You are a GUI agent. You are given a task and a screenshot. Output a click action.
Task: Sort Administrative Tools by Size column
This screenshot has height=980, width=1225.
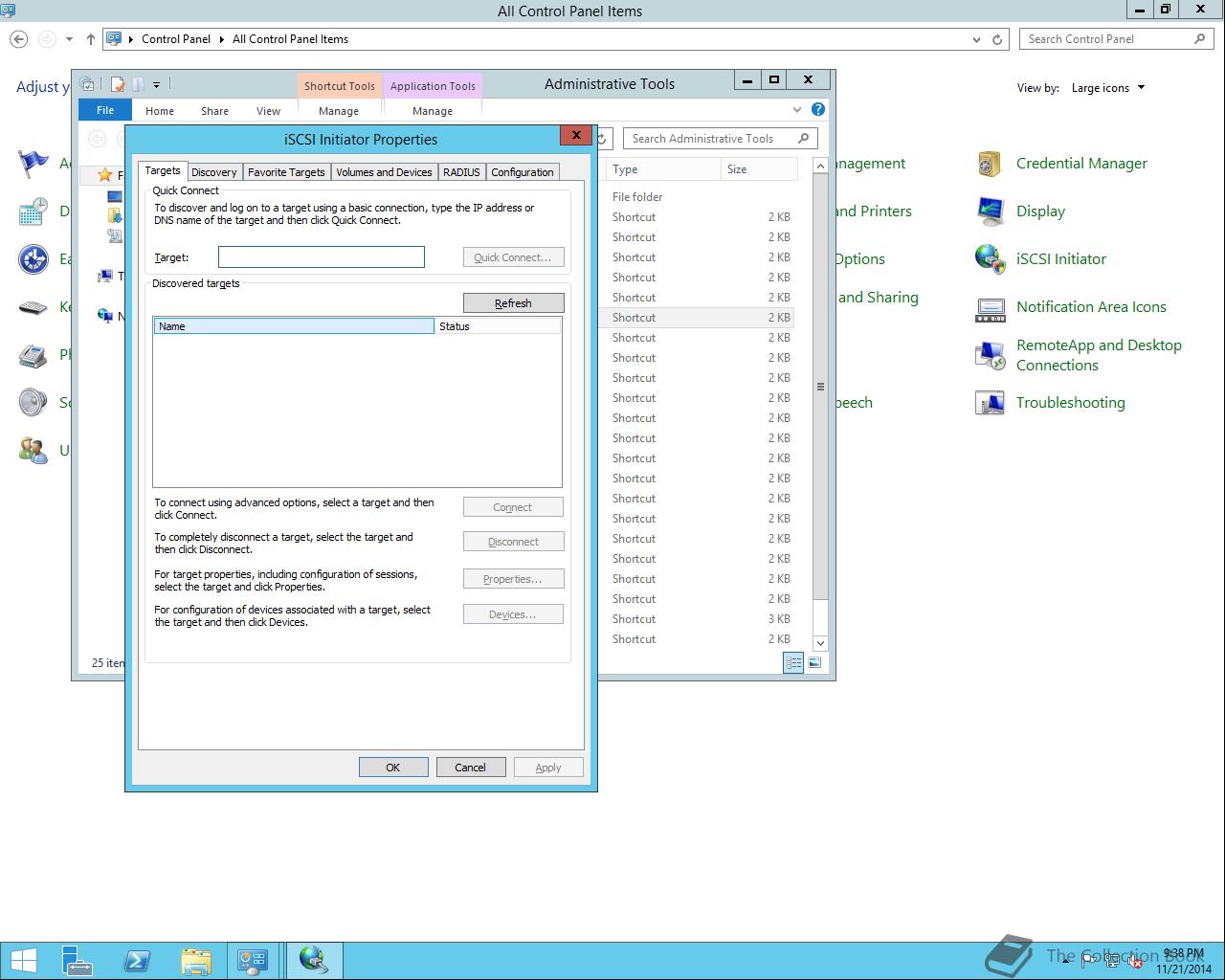(759, 169)
